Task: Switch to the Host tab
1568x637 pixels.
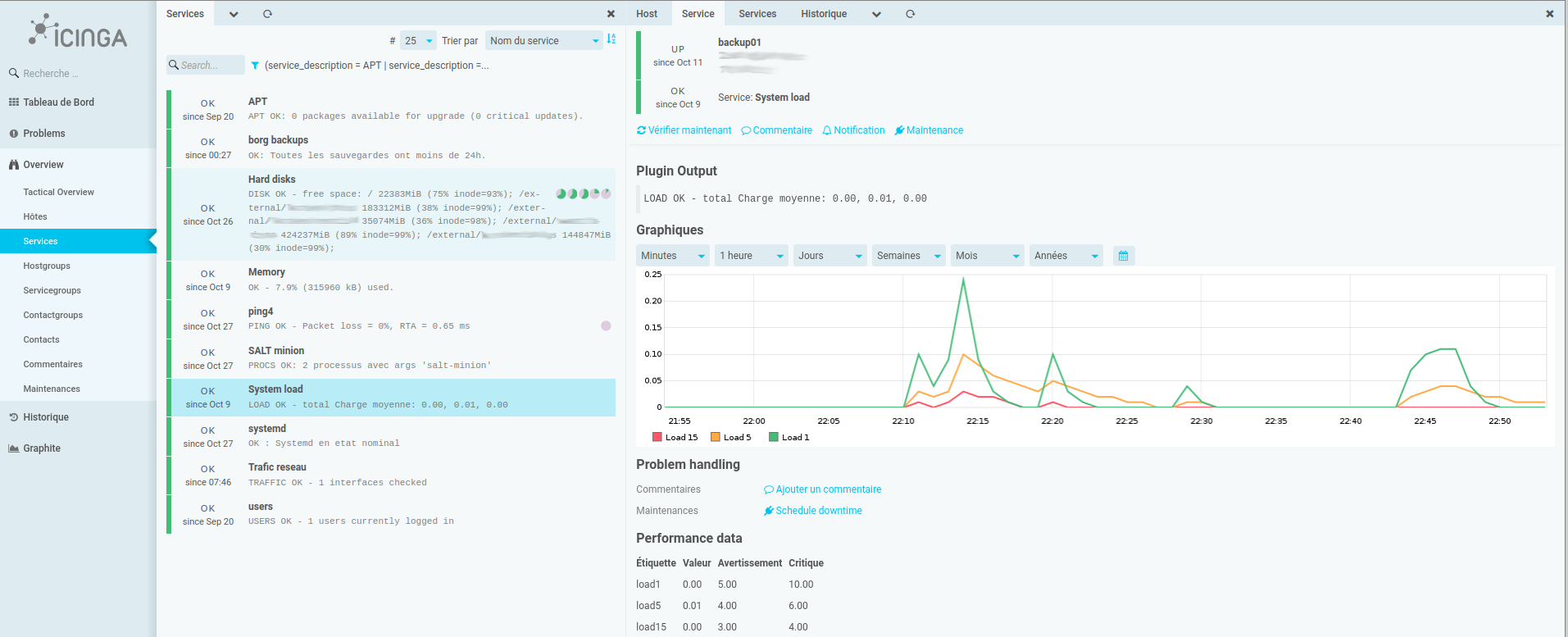Action: click(647, 14)
